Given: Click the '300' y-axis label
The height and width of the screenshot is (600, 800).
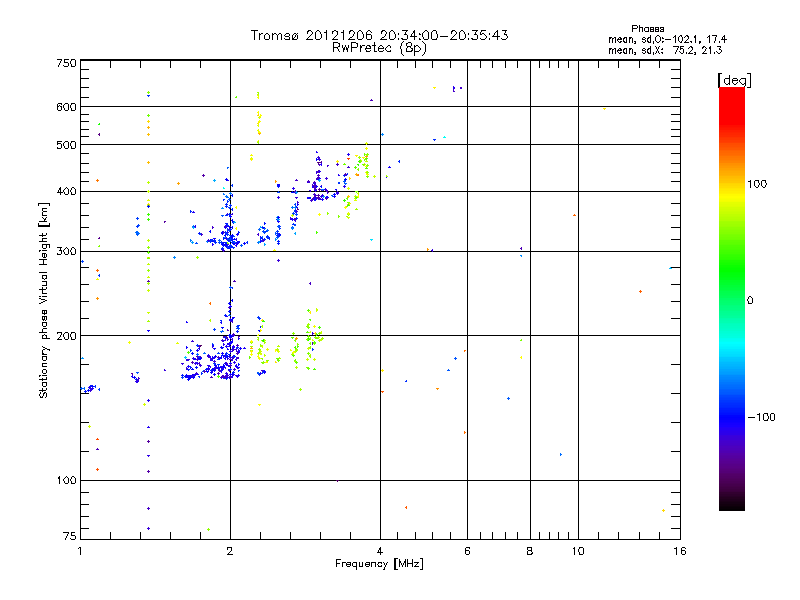Looking at the screenshot, I should point(66,251).
